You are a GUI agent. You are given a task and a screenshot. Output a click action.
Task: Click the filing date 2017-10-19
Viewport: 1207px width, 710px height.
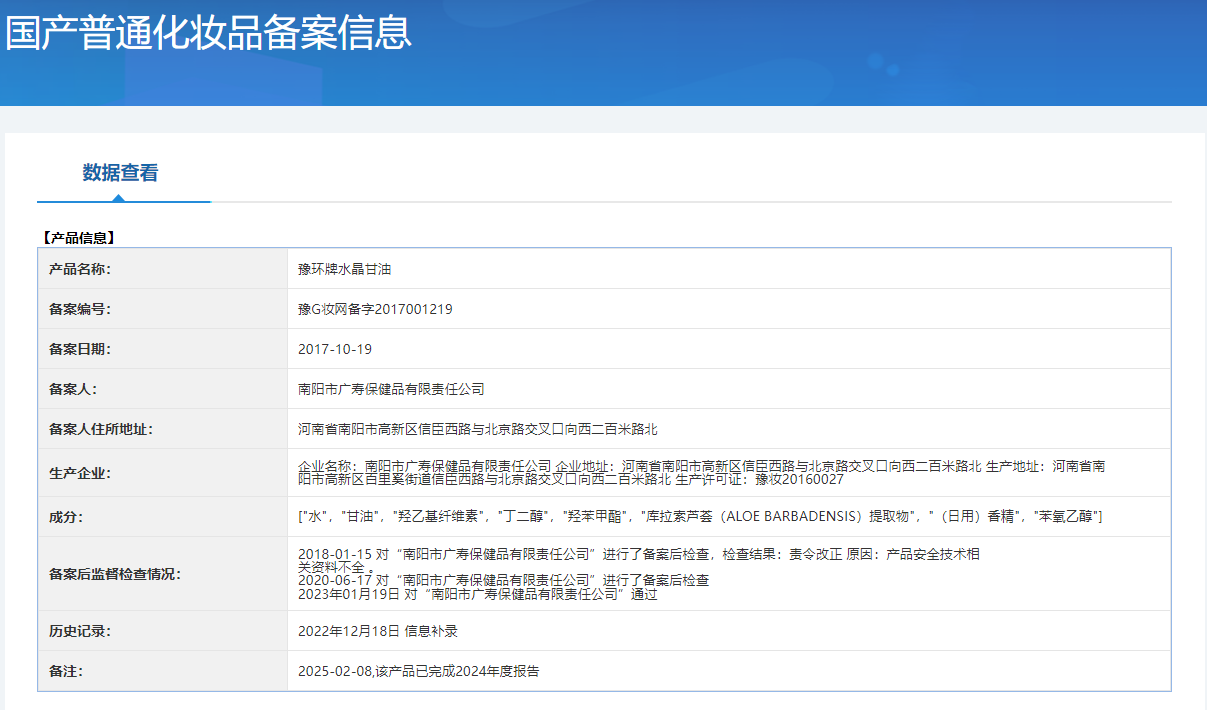[x=335, y=349]
